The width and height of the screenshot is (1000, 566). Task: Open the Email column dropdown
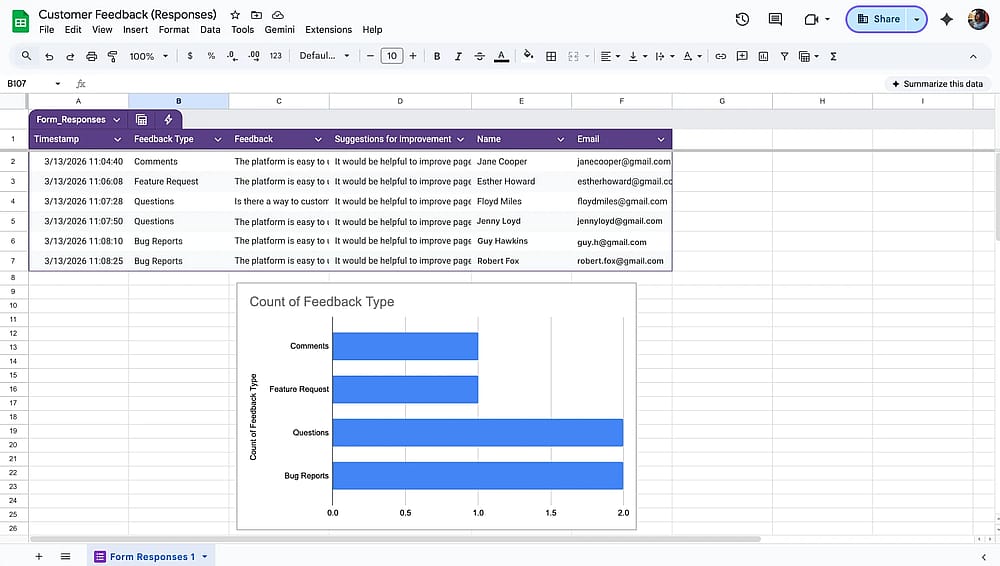[x=661, y=139]
